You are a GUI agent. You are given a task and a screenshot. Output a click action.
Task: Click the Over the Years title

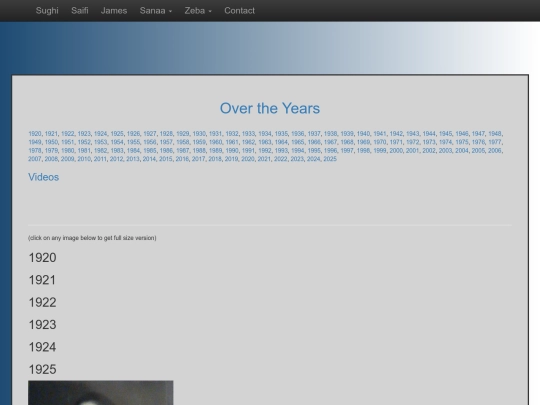click(270, 108)
